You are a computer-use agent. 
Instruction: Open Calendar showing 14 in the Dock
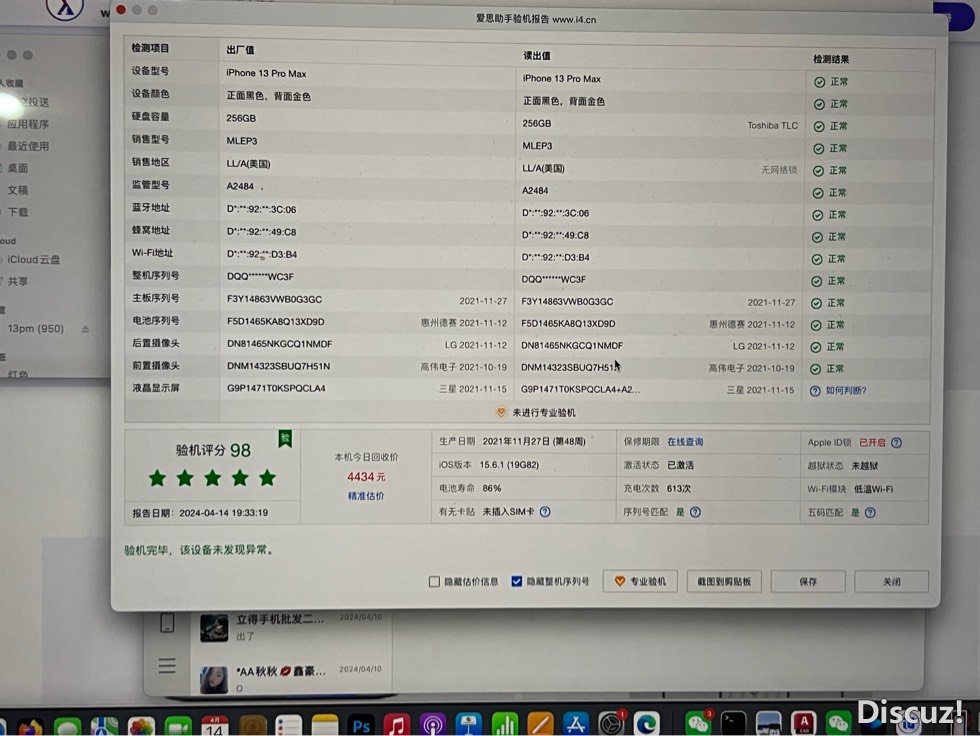click(214, 727)
